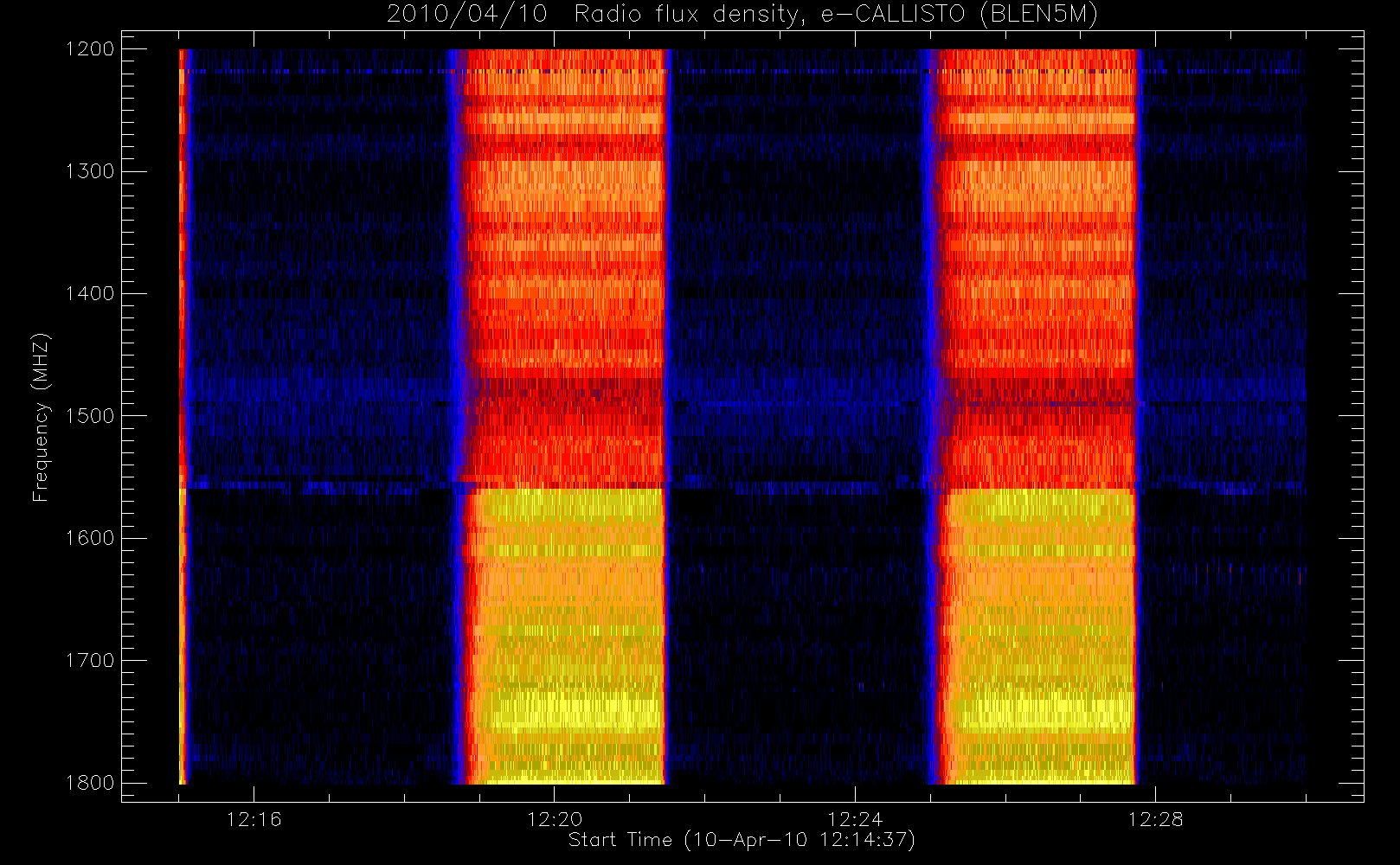1400x865 pixels.
Task: Click the 12:16 time axis label
Action: point(254,819)
